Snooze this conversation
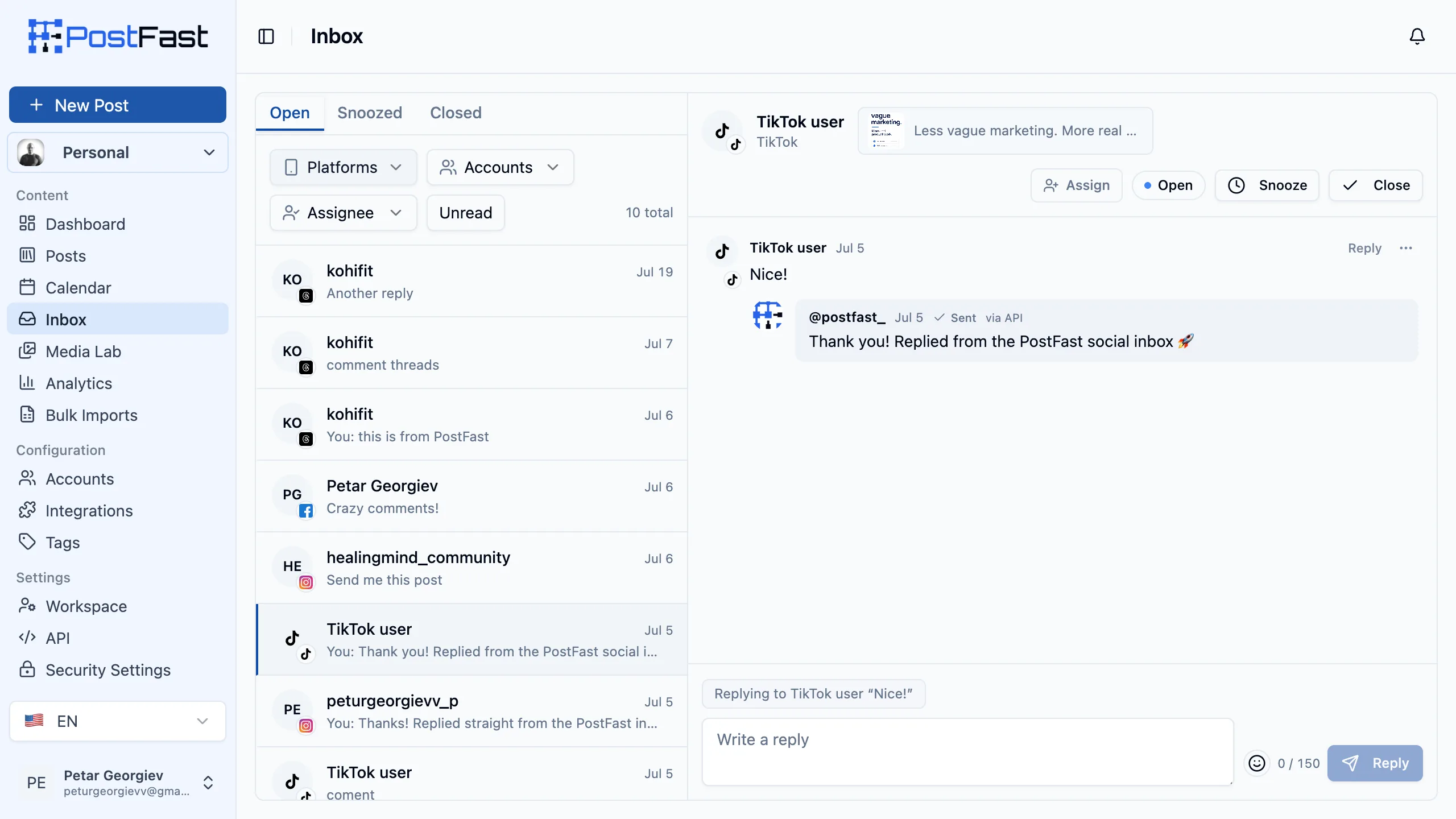Screen dimensions: 1456x819 [1267, 185]
